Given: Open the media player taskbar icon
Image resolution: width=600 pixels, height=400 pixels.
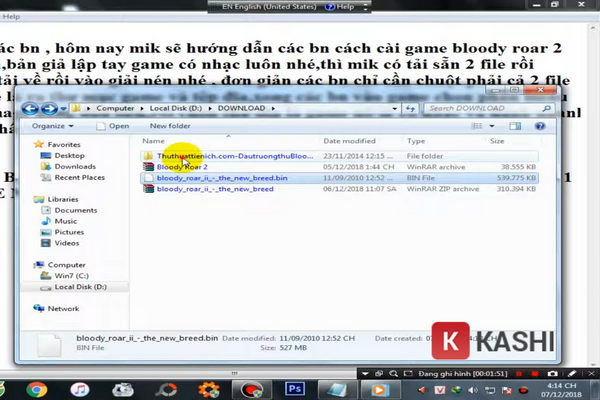Looking at the screenshot, I should click(378, 390).
